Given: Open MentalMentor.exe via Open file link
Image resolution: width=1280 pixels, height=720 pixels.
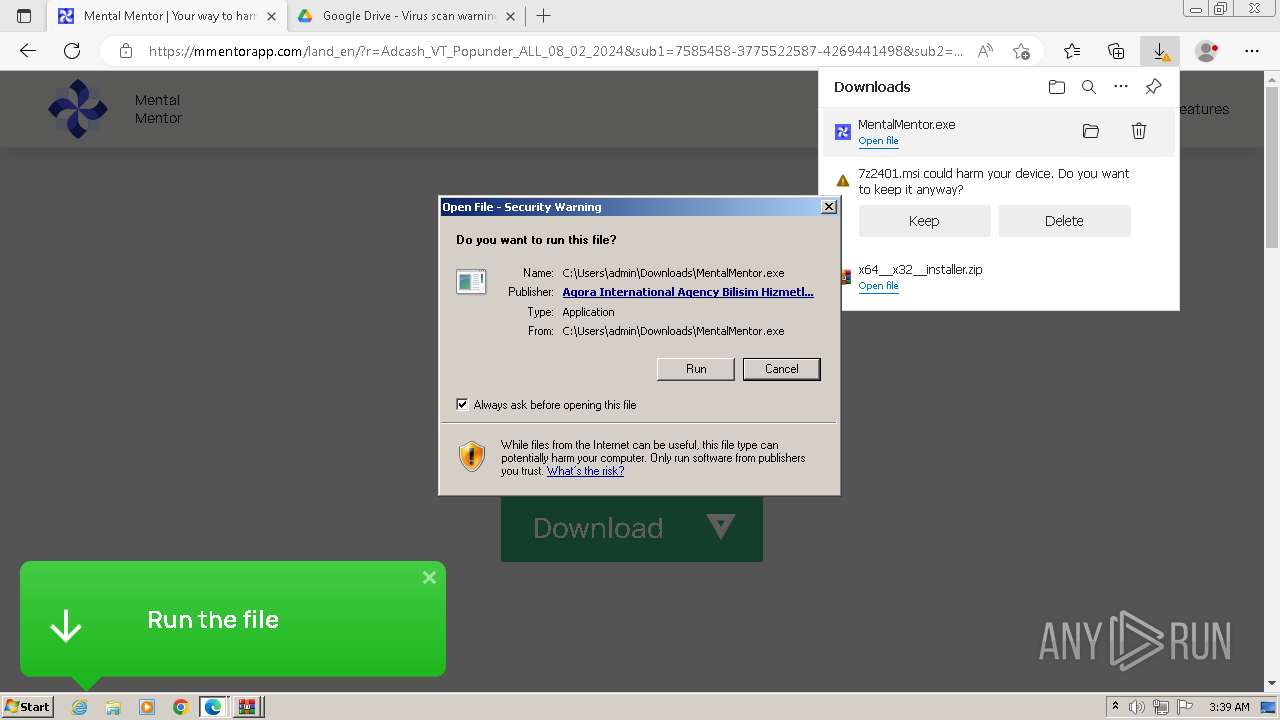Looking at the screenshot, I should tap(878, 141).
